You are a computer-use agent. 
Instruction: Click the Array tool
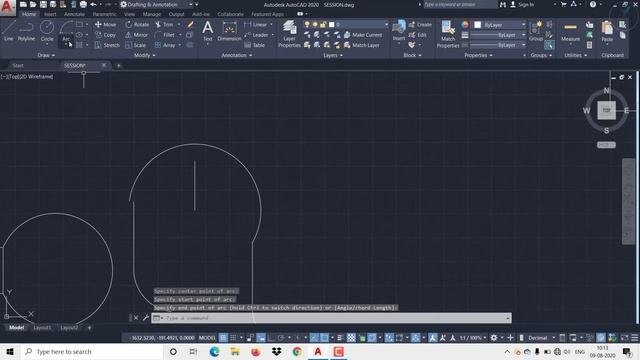[165, 45]
